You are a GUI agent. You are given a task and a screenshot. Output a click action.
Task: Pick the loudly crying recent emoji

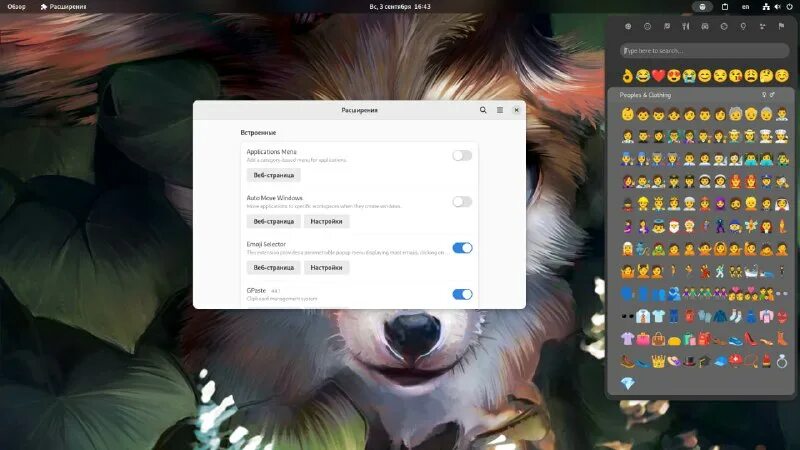click(x=689, y=76)
